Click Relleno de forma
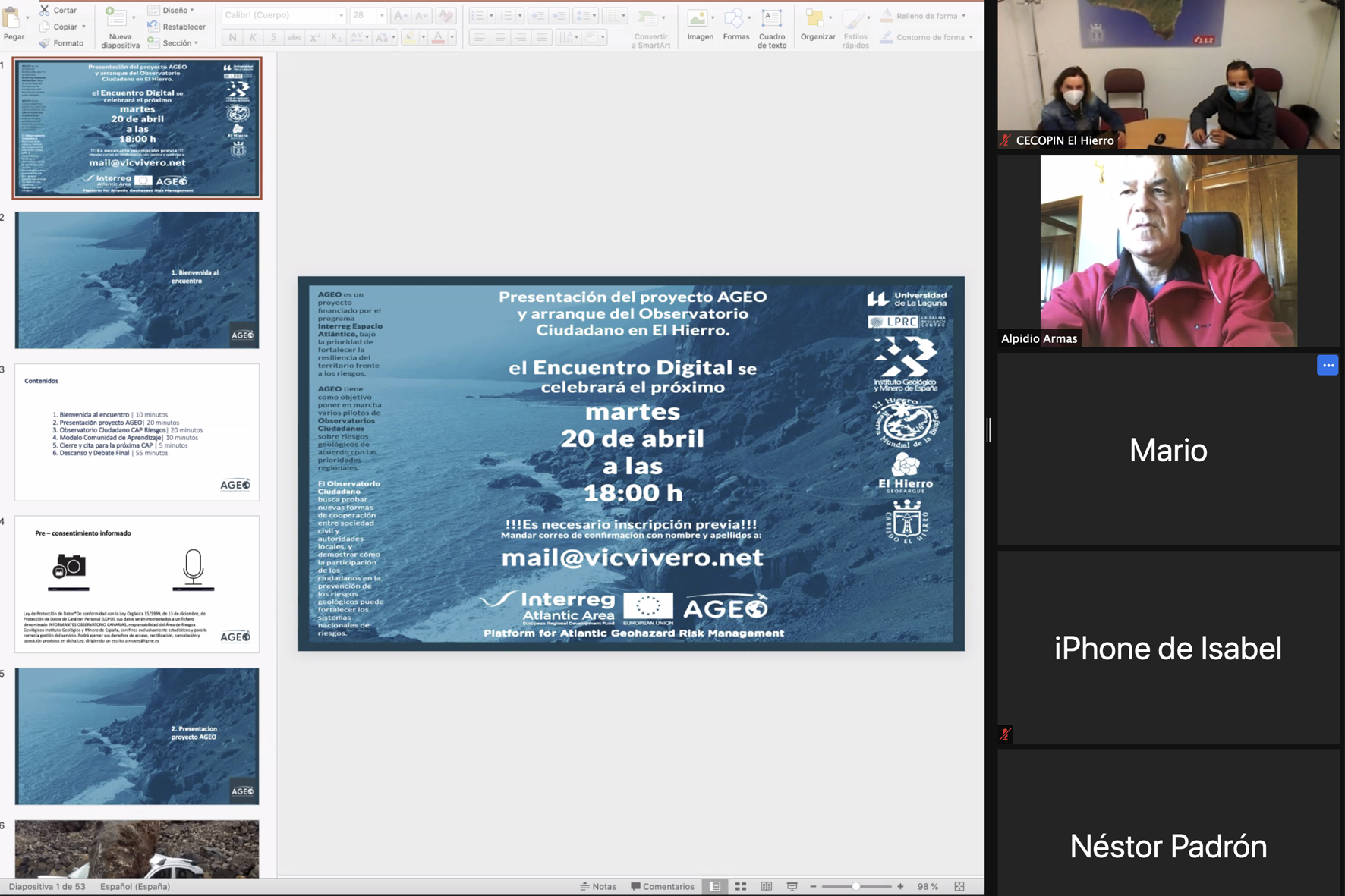The width and height of the screenshot is (1345, 896). tap(923, 16)
